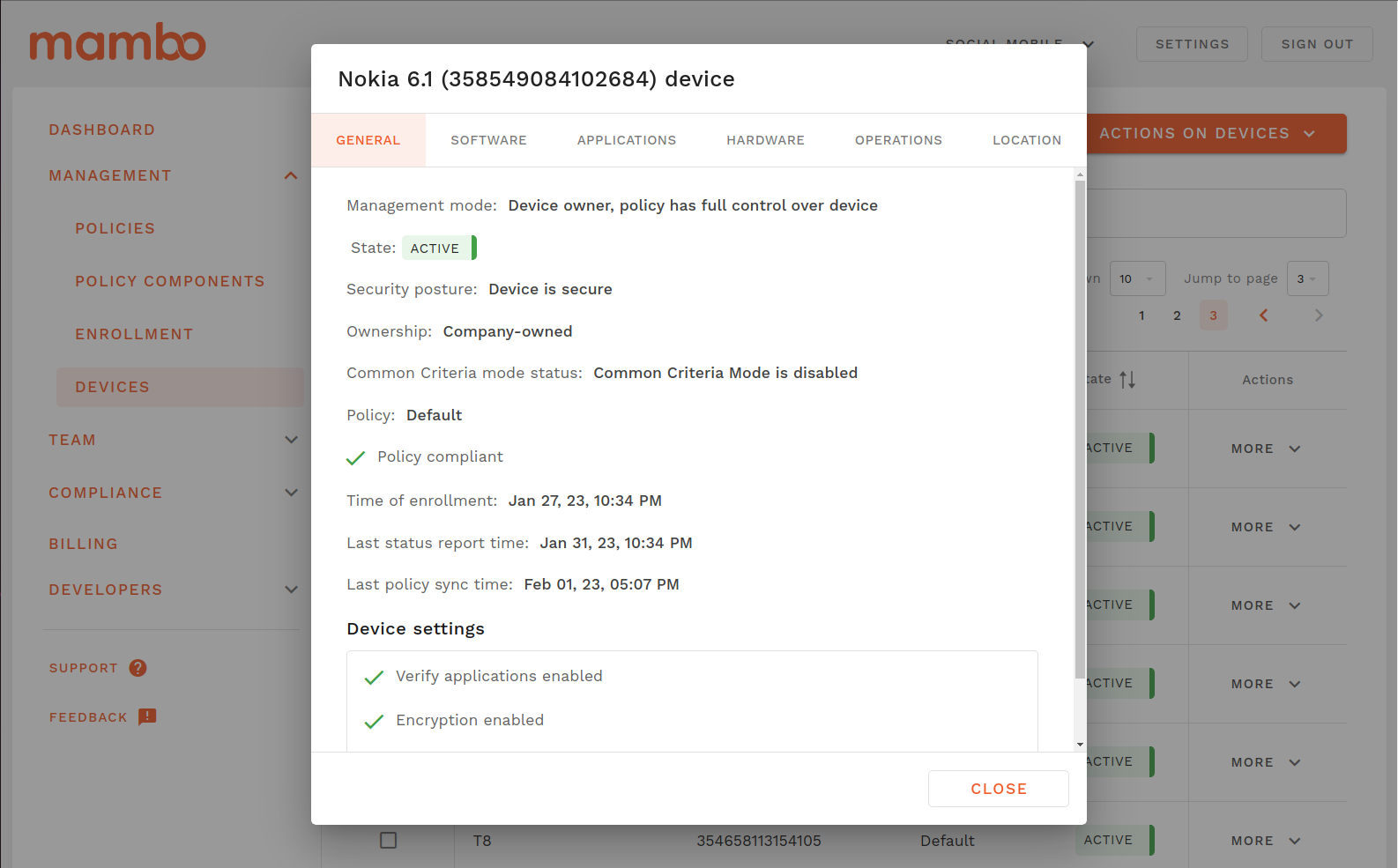
Task: Switch to the Applications tab
Action: (x=627, y=140)
